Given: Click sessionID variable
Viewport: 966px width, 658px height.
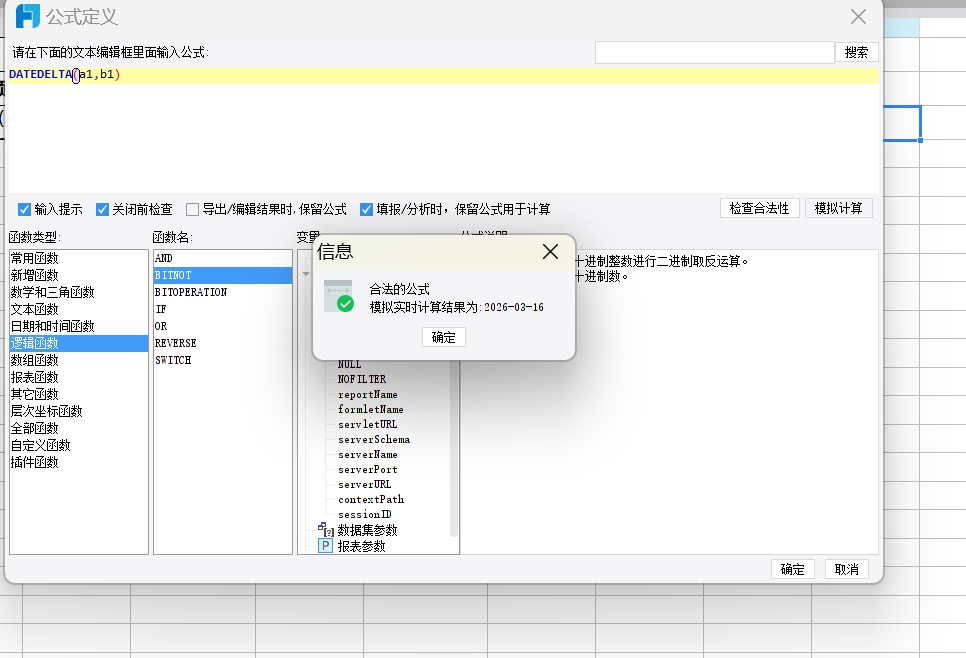Looking at the screenshot, I should tap(365, 514).
